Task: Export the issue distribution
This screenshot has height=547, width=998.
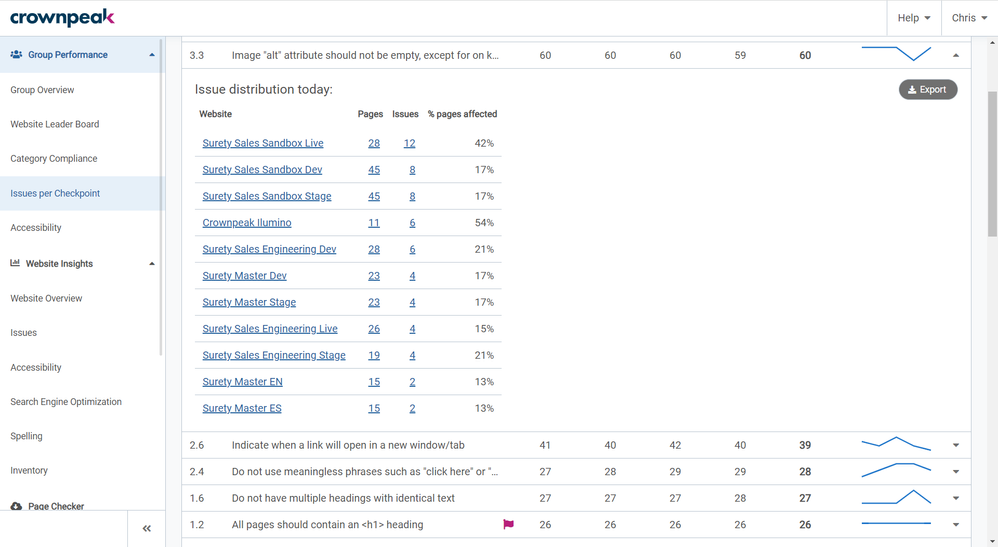Action: pyautogui.click(x=928, y=90)
